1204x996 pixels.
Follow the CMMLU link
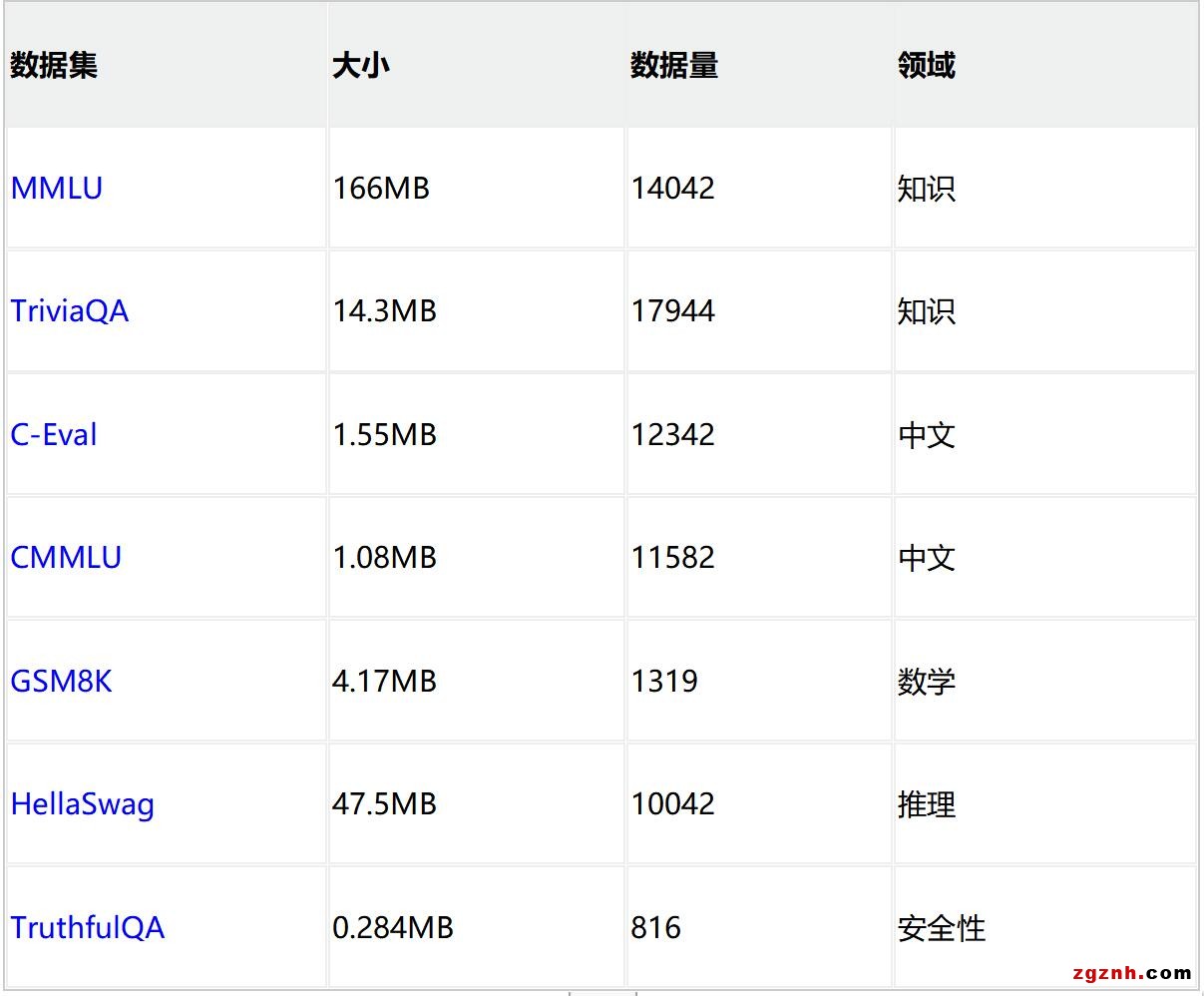click(x=66, y=558)
